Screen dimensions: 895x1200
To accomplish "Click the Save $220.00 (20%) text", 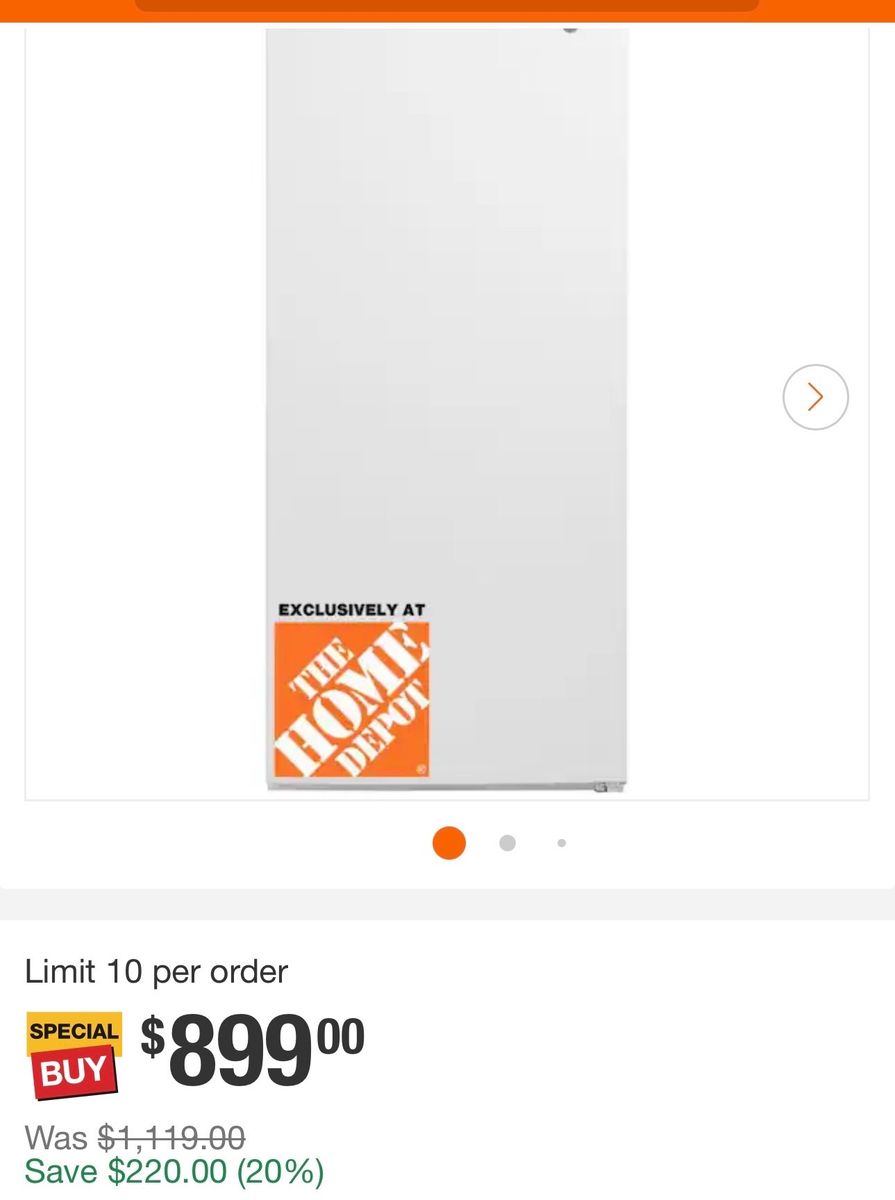I will pos(175,1171).
